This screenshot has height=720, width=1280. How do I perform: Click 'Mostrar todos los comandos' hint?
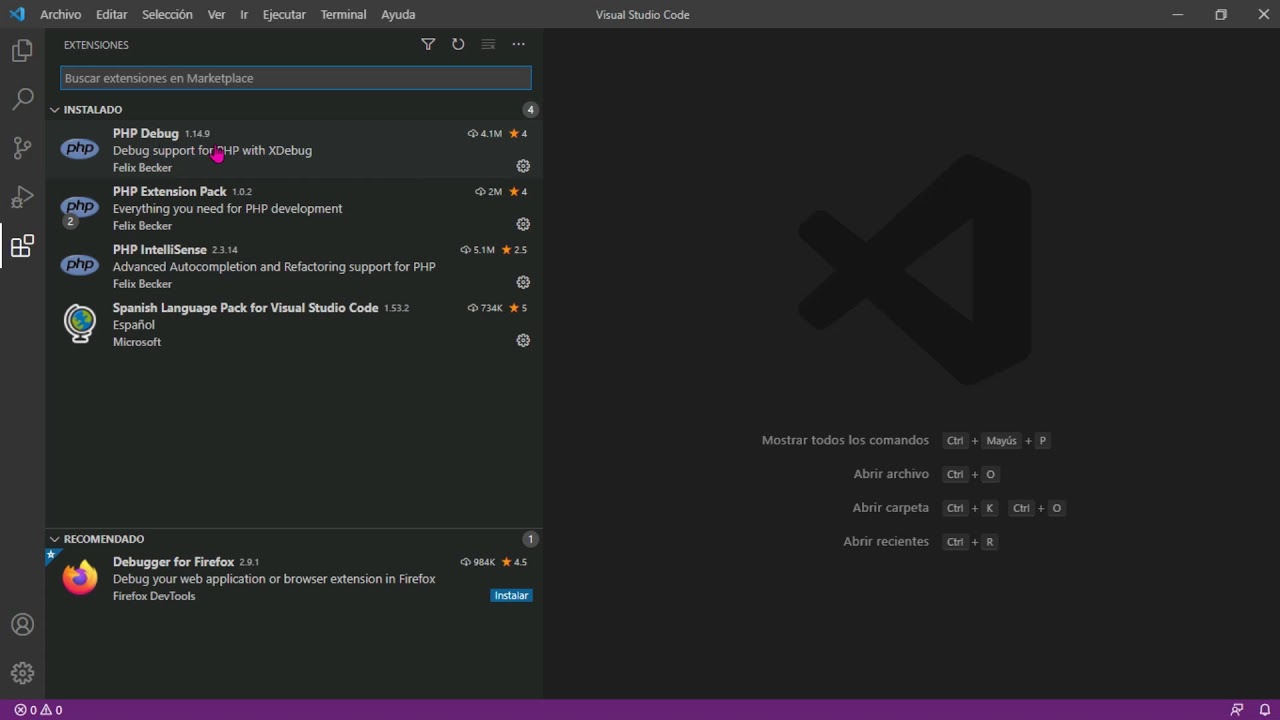[x=845, y=440]
